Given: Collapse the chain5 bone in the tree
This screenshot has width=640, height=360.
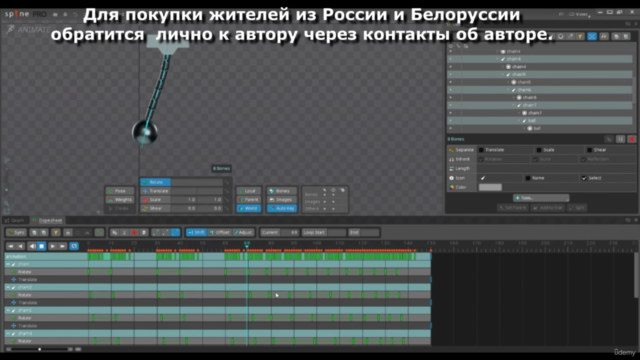Looking at the screenshot, I should coord(503,75).
